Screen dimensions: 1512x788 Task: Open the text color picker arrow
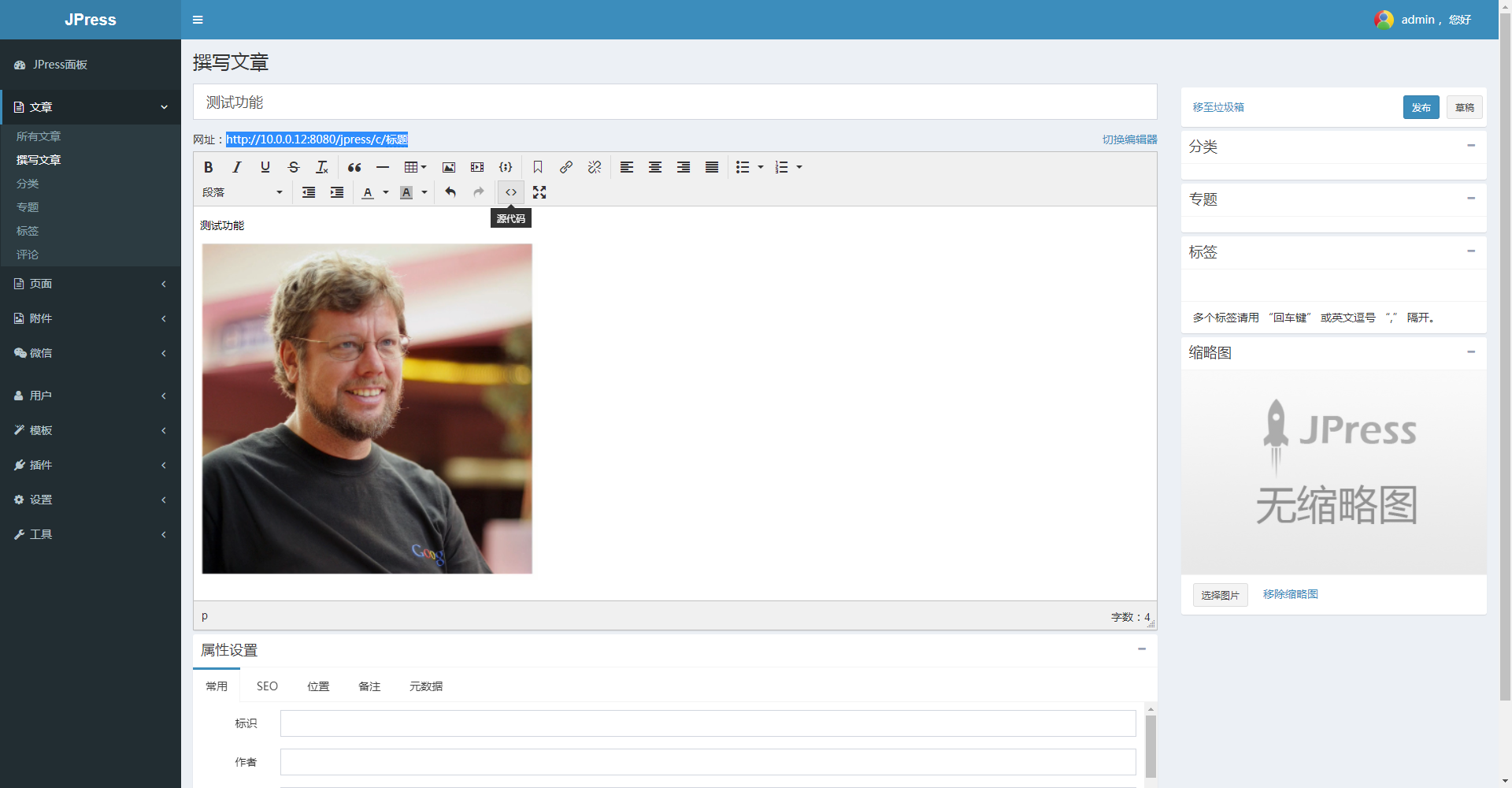386,192
